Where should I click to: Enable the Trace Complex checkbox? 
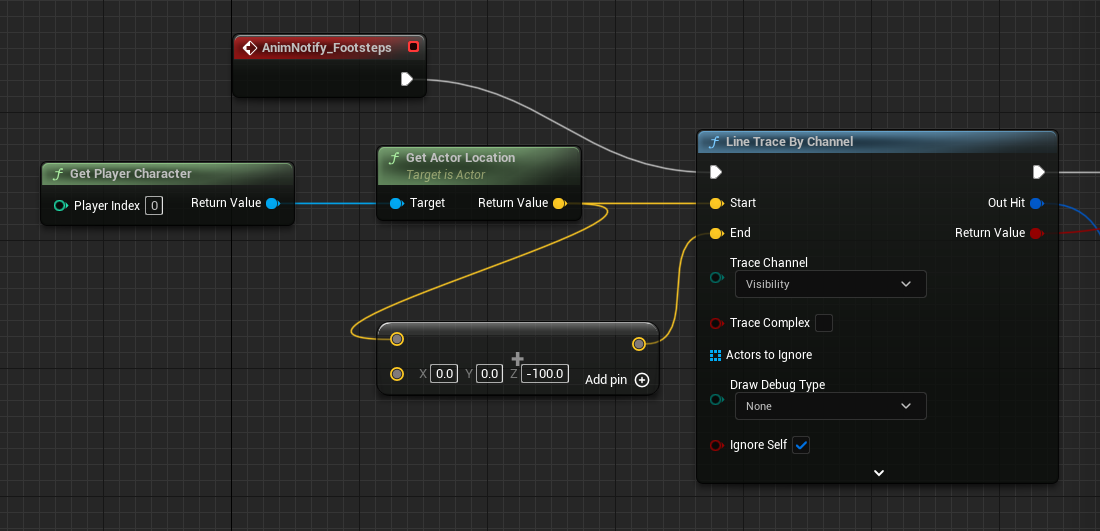(x=824, y=323)
